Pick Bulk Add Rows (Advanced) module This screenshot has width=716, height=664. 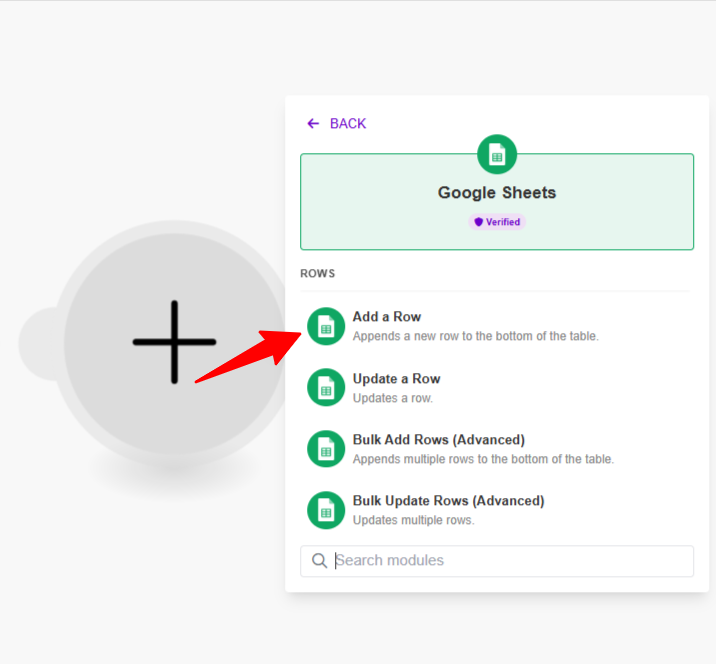tap(497, 449)
